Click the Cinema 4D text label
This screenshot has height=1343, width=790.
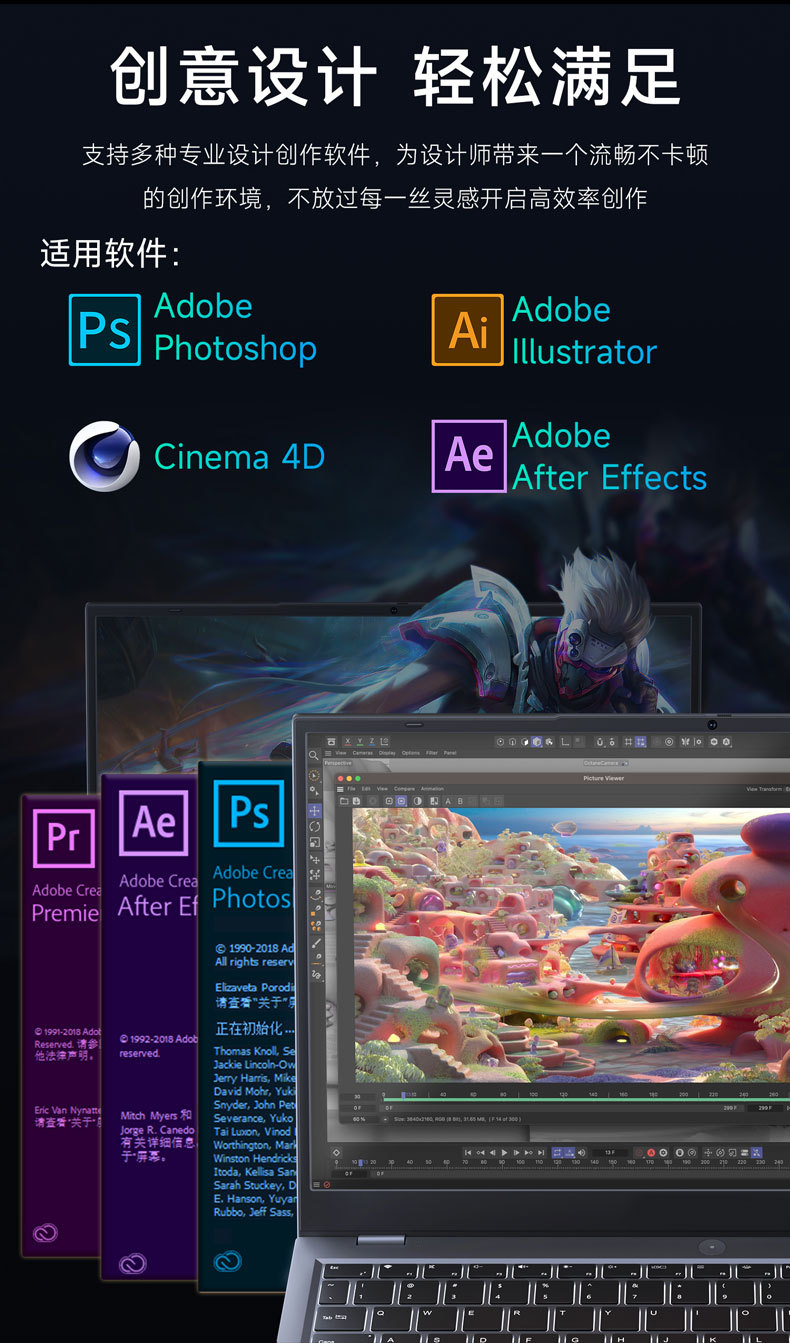click(240, 457)
